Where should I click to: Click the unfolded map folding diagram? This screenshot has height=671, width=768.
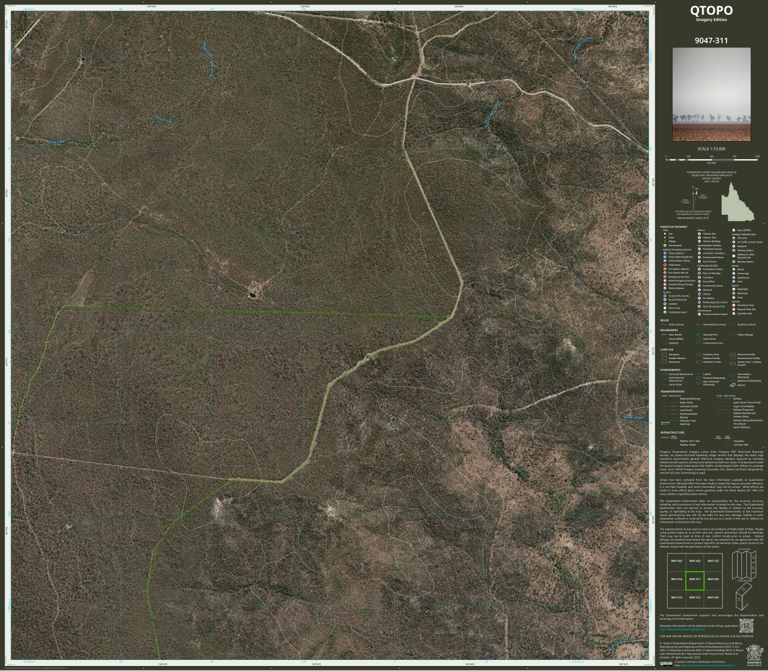(744, 565)
